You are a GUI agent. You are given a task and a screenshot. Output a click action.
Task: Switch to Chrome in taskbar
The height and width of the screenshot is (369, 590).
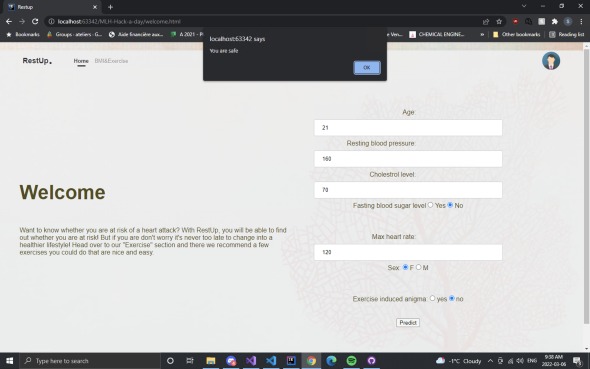point(311,361)
